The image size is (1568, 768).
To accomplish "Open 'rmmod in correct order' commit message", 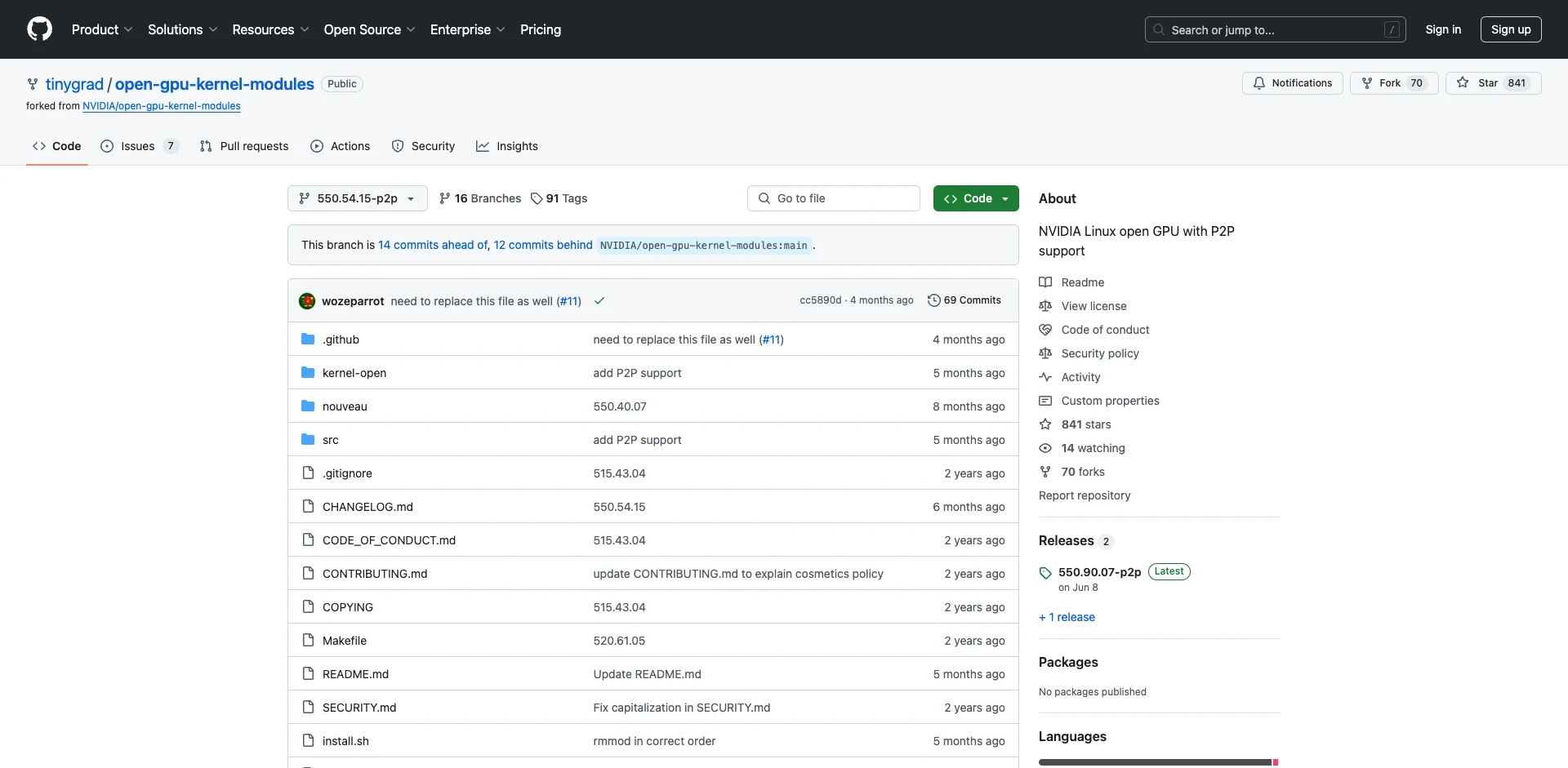I will [654, 741].
